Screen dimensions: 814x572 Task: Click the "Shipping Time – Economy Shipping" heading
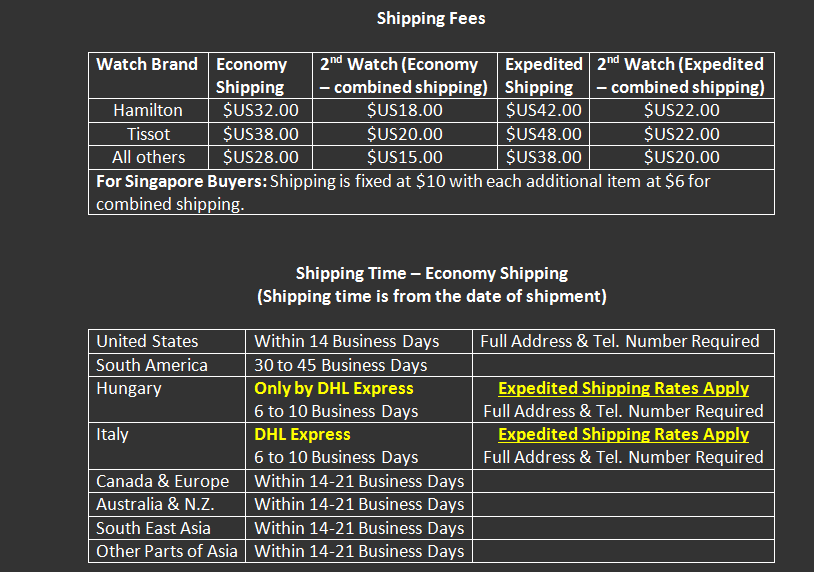click(x=431, y=274)
